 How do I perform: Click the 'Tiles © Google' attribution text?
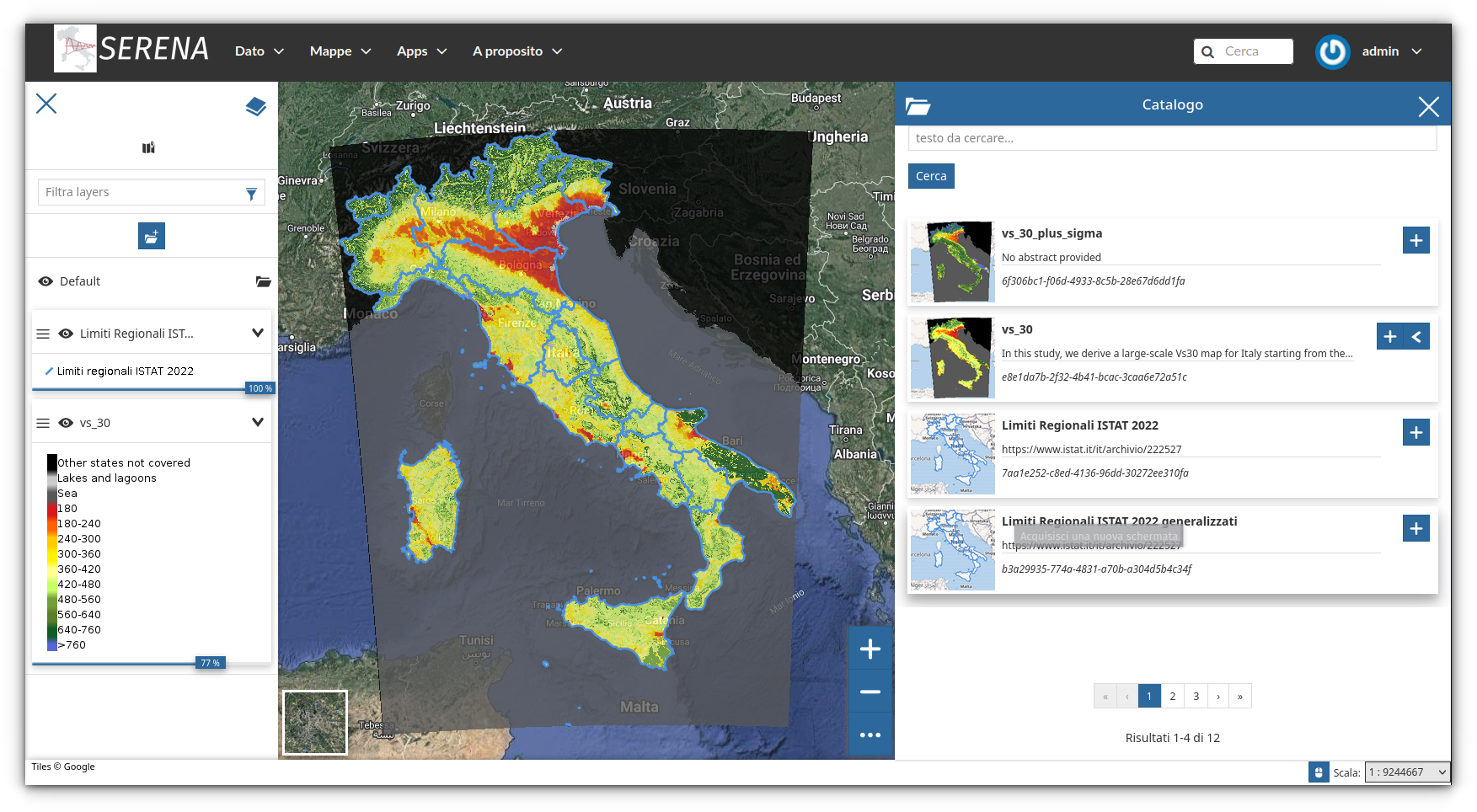[x=63, y=767]
